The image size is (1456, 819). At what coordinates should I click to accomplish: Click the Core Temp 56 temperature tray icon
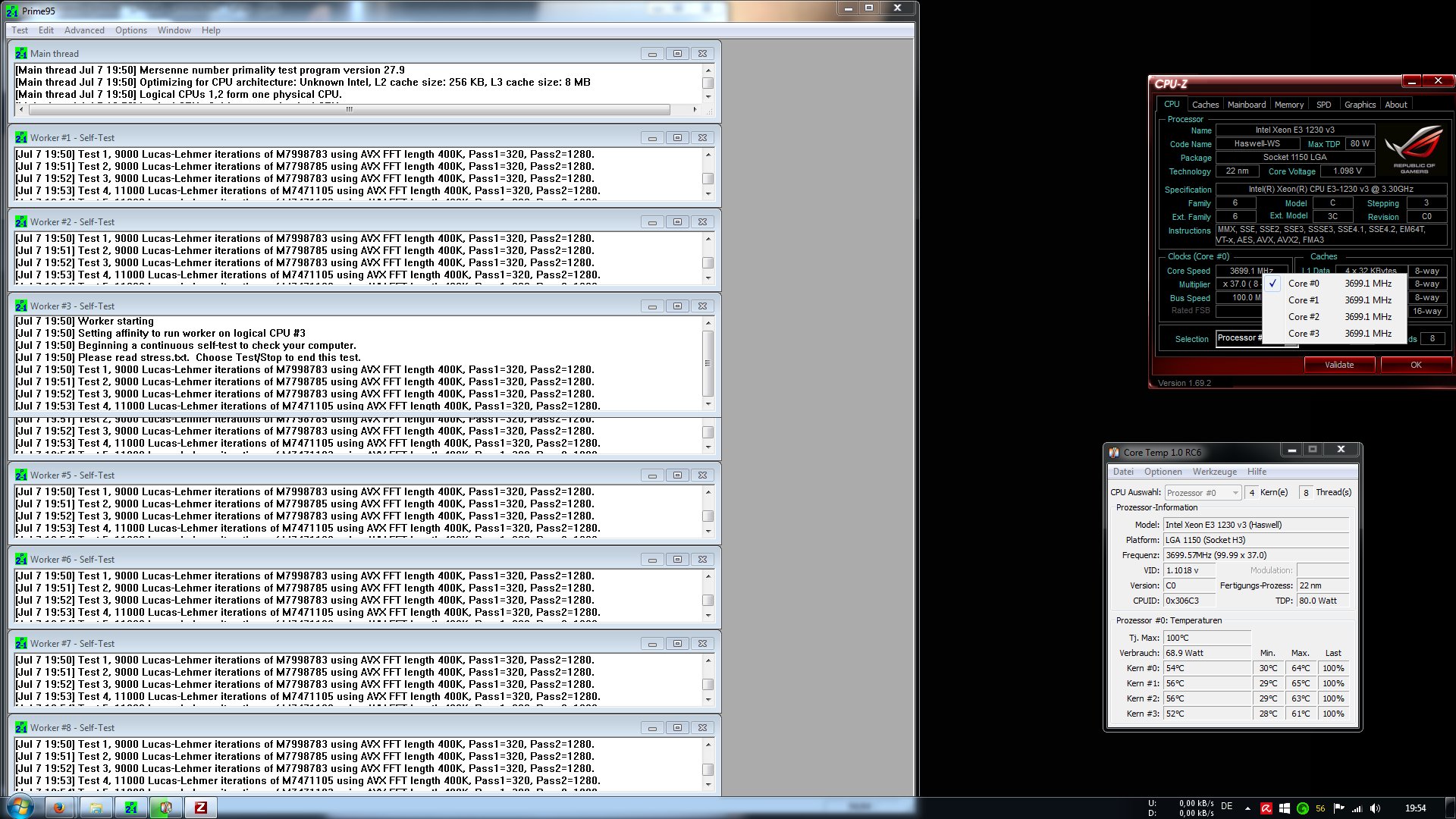pyautogui.click(x=1320, y=808)
